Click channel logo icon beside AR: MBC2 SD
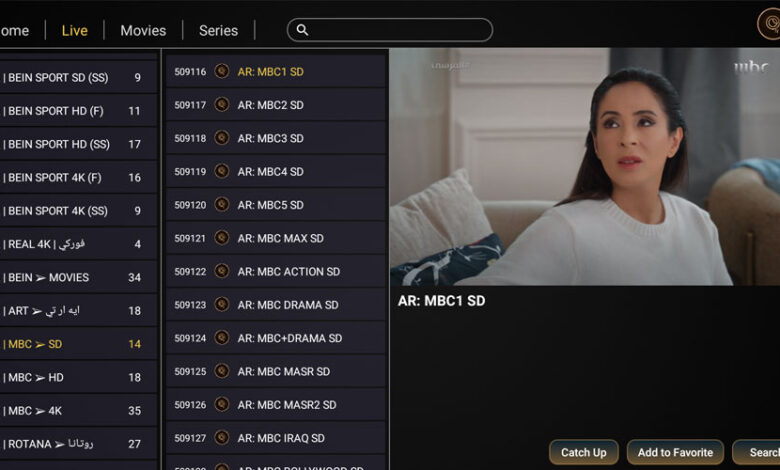The height and width of the screenshot is (470, 780). 222,104
